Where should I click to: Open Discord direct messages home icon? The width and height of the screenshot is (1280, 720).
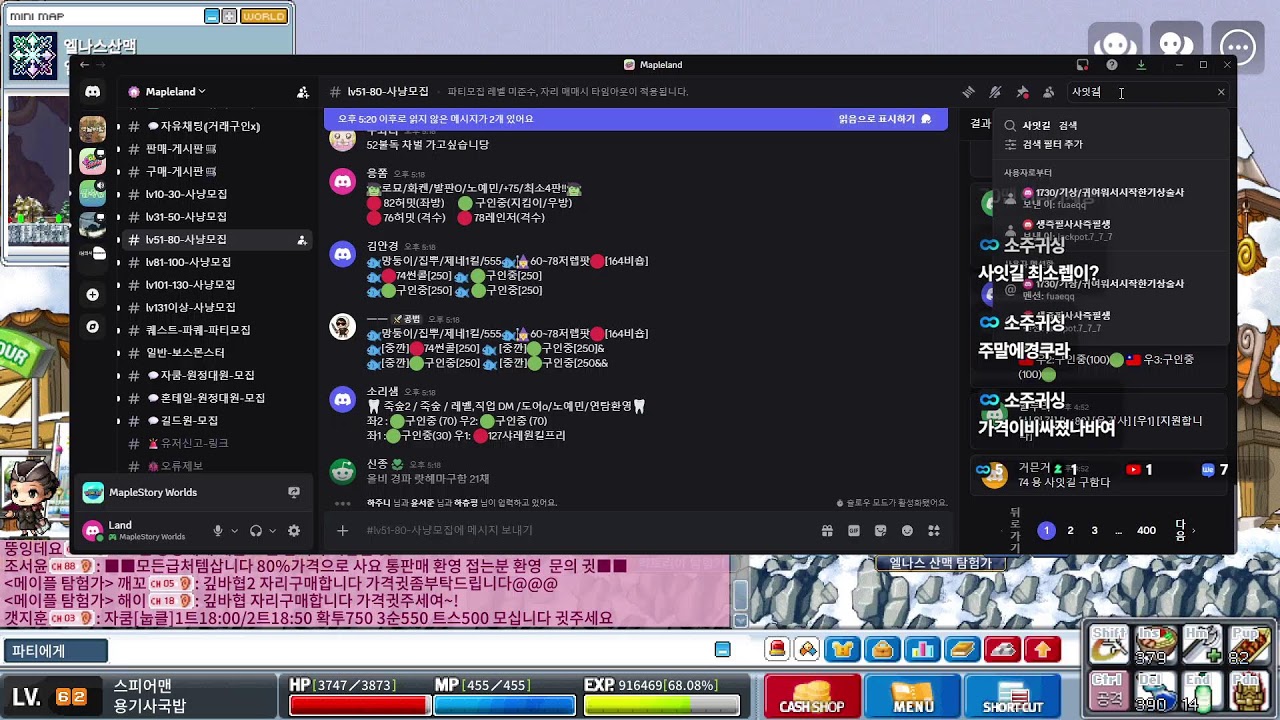point(92,92)
